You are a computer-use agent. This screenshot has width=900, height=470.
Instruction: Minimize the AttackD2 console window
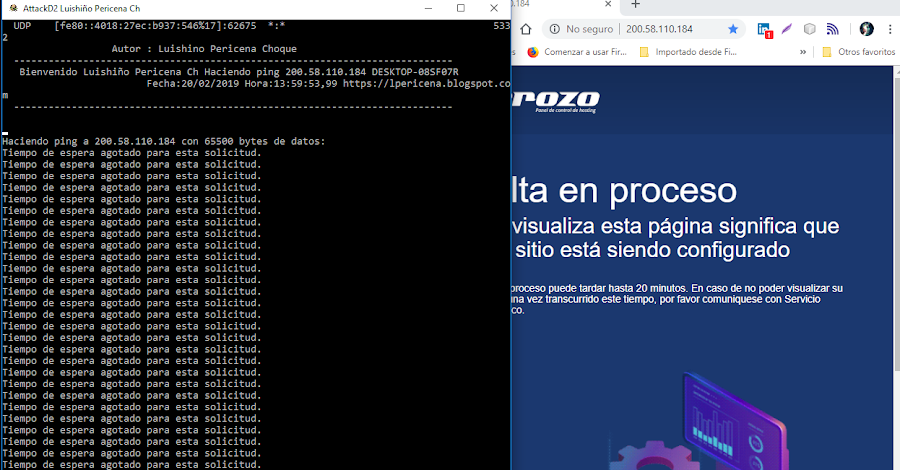click(428, 8)
